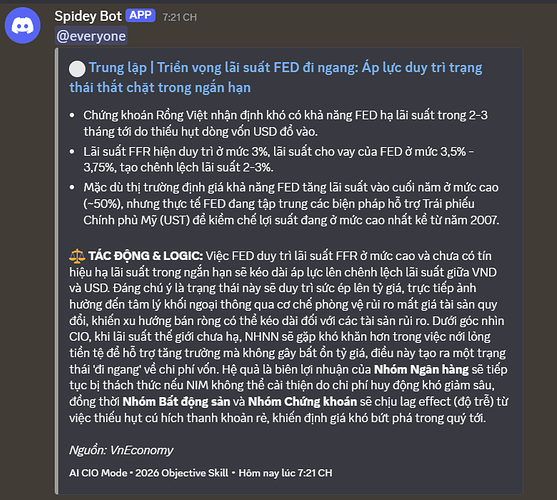
Task: Click the bold Nhóm Ngân hàng text
Action: 421,370
